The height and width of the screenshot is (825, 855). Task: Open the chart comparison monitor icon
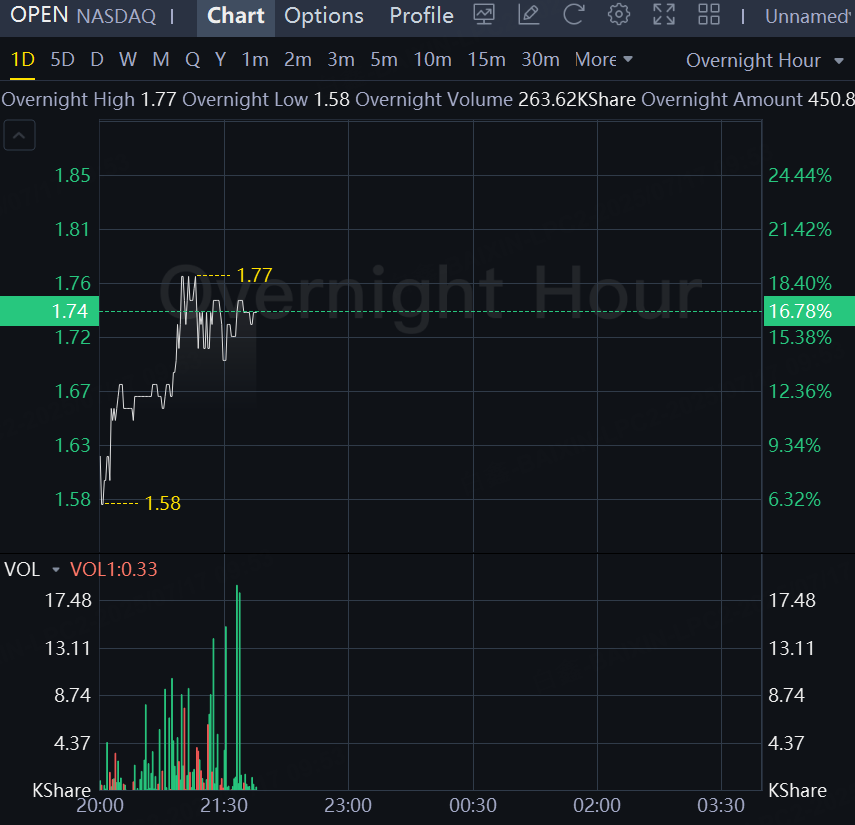pyautogui.click(x=484, y=15)
